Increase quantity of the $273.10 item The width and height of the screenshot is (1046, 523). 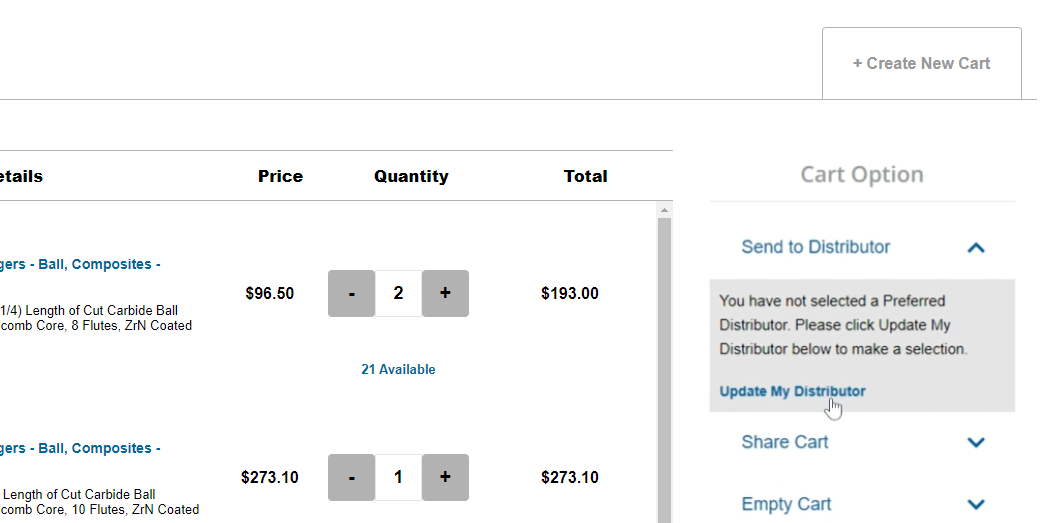point(445,477)
